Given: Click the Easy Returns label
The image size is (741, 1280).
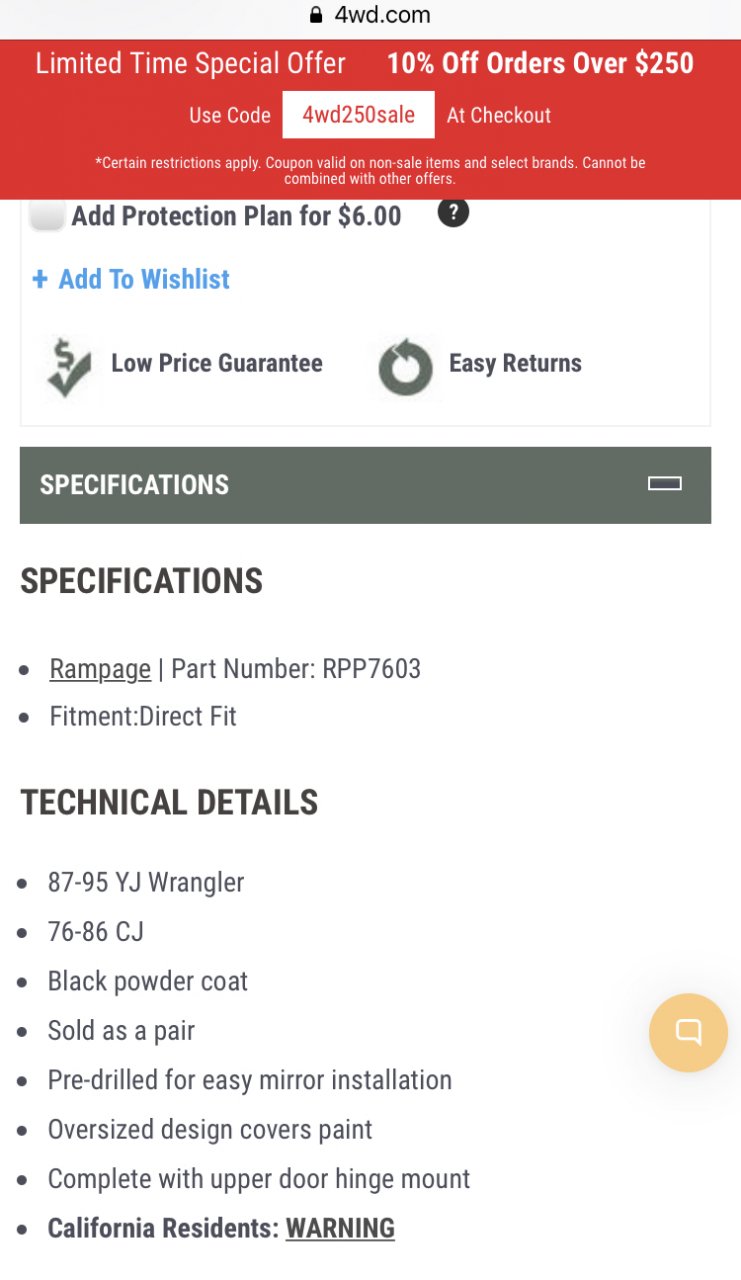Looking at the screenshot, I should point(515,363).
